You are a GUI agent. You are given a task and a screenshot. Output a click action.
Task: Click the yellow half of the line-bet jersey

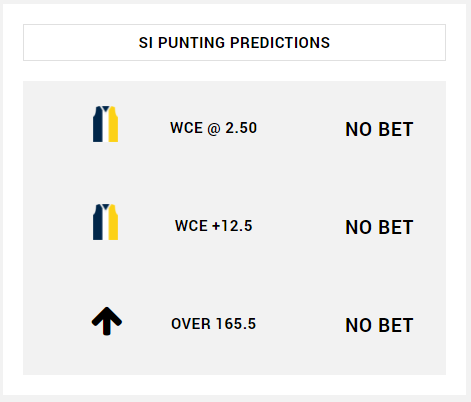(x=113, y=222)
